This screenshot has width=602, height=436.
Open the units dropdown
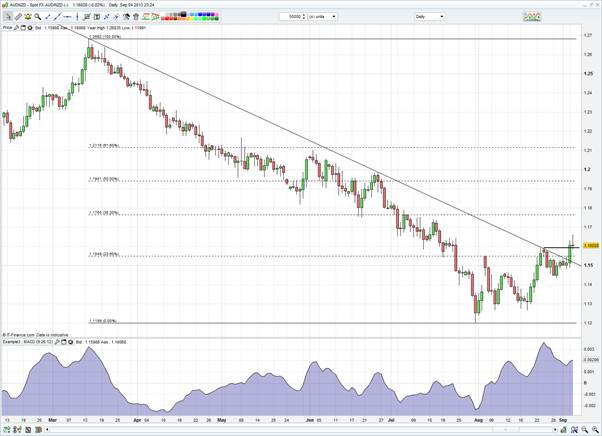point(336,17)
